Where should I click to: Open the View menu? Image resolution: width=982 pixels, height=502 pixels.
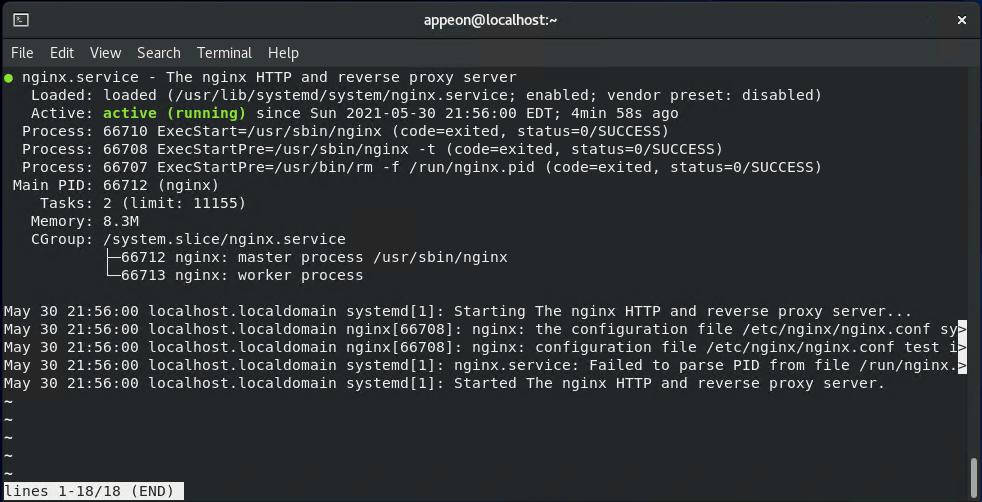tap(105, 53)
